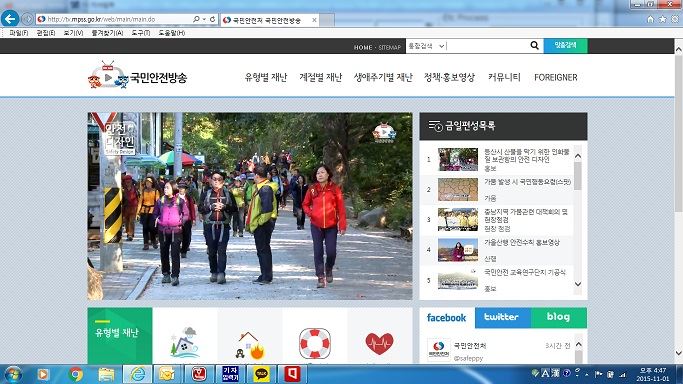Image resolution: width=683 pixels, height=384 pixels.
Task: Open the FOREIGNER navigation item
Action: click(555, 77)
